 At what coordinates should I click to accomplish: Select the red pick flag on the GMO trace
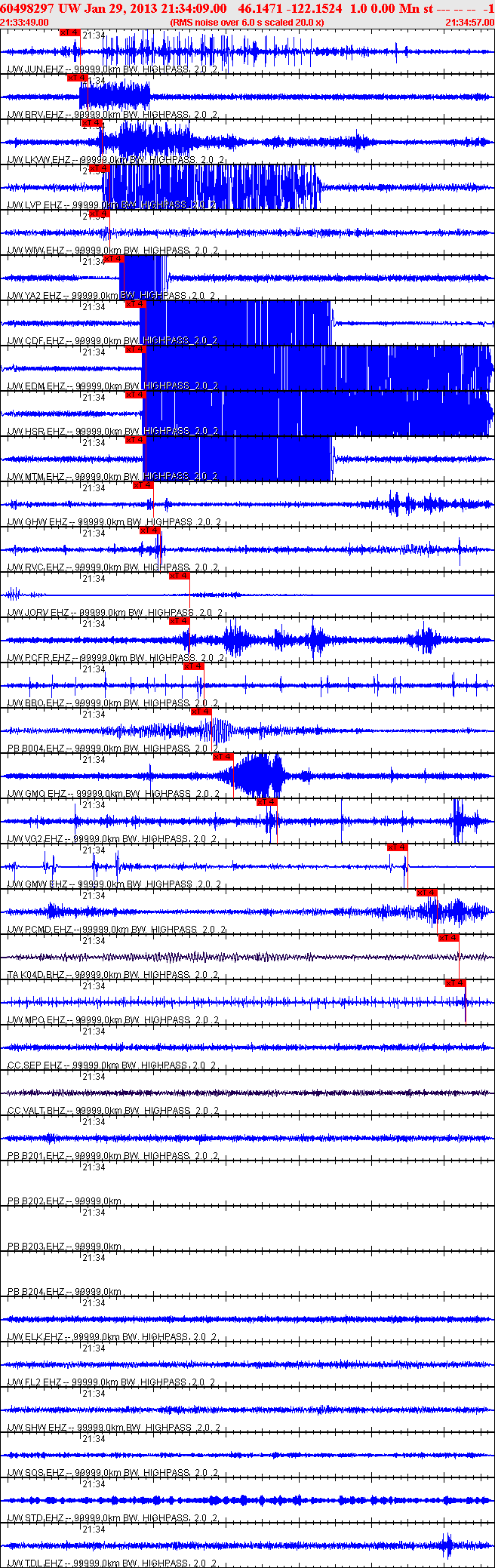pyautogui.click(x=223, y=757)
